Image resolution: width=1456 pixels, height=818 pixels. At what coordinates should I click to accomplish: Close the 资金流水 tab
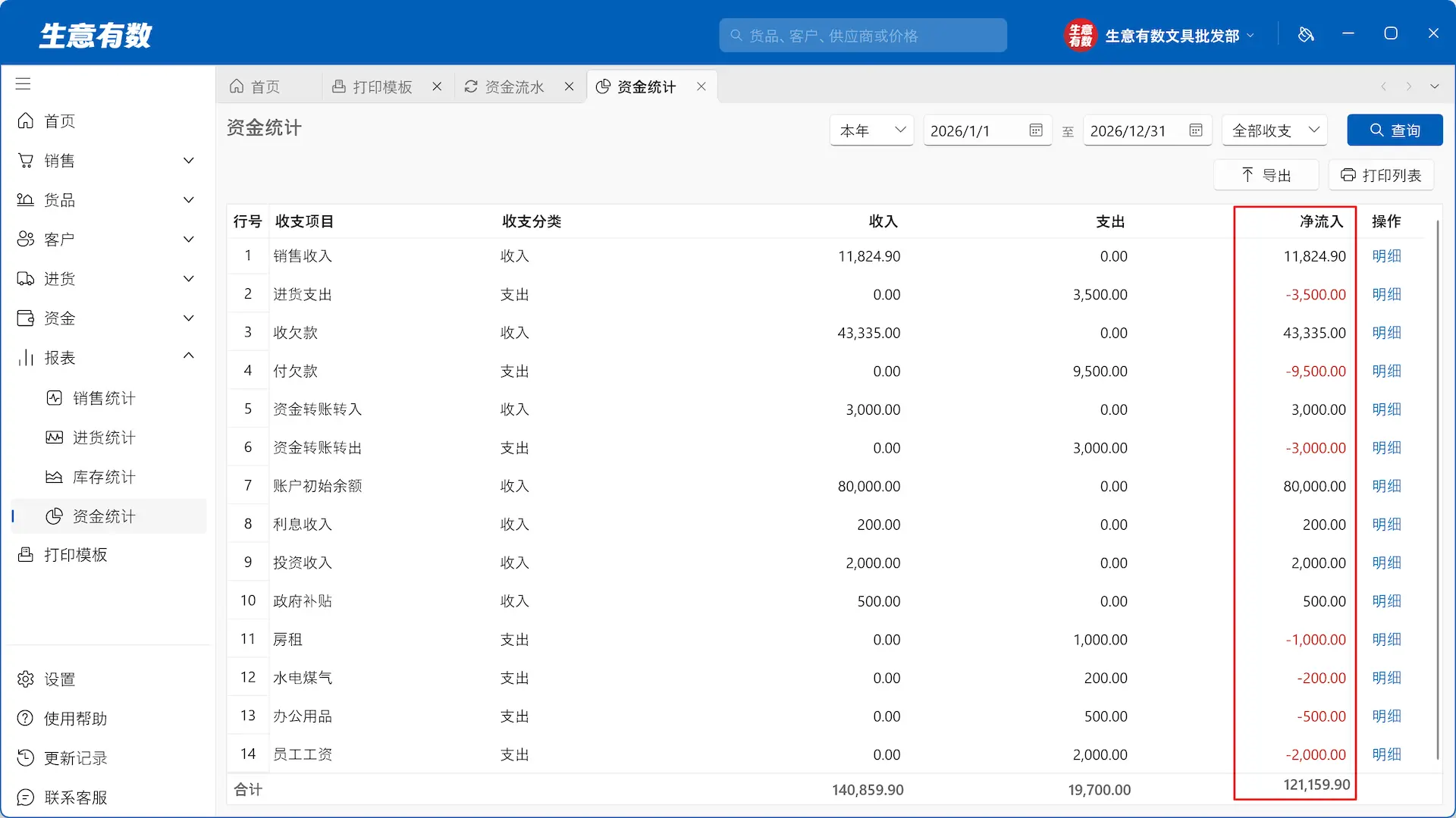point(570,86)
